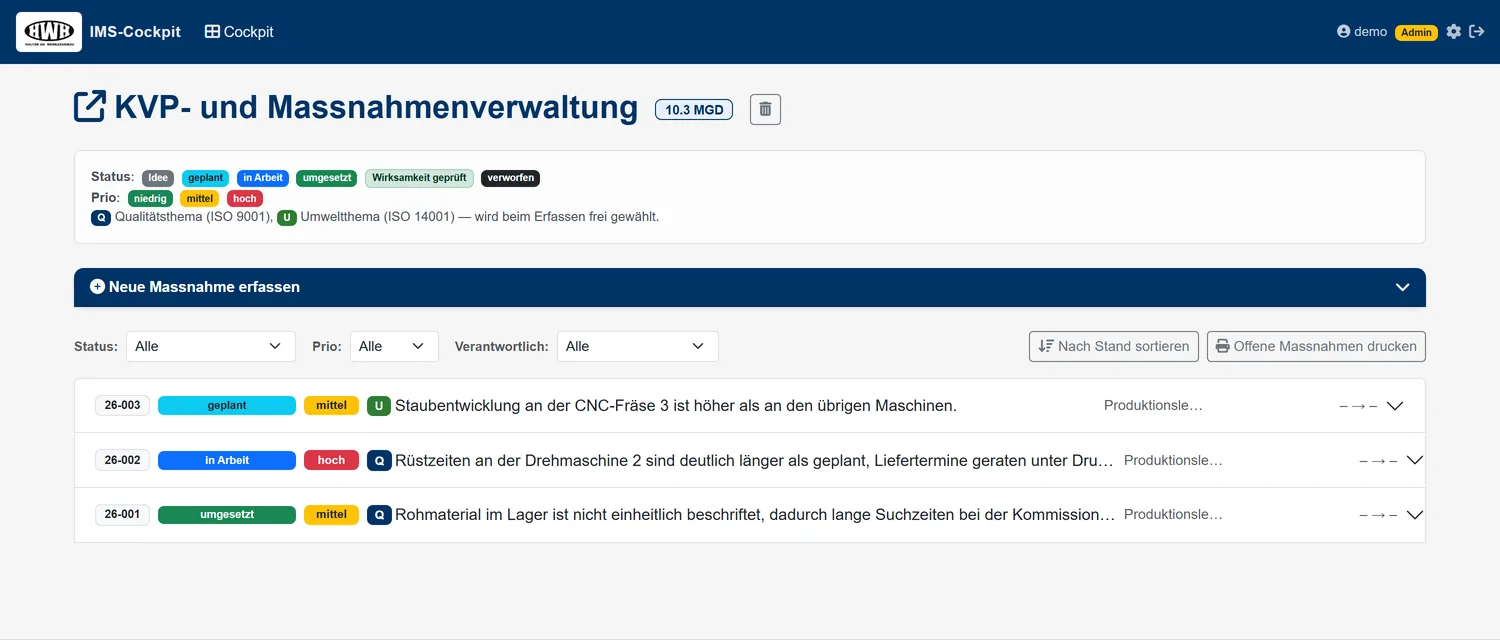Screen dimensions: 1500x640
Task: Click the 26-002 ID badge
Action: pos(122,460)
